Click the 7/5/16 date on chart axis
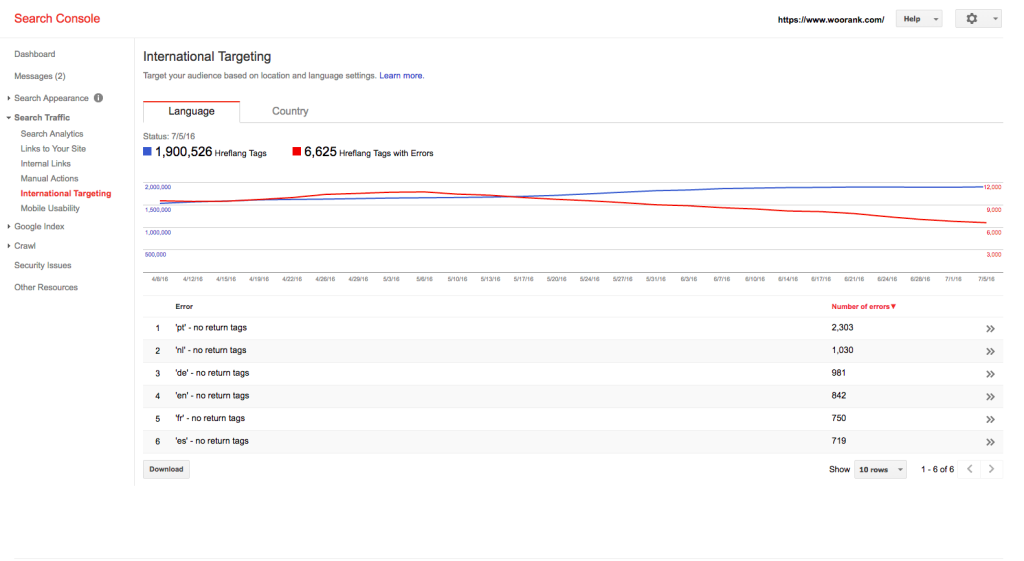 tap(986, 279)
